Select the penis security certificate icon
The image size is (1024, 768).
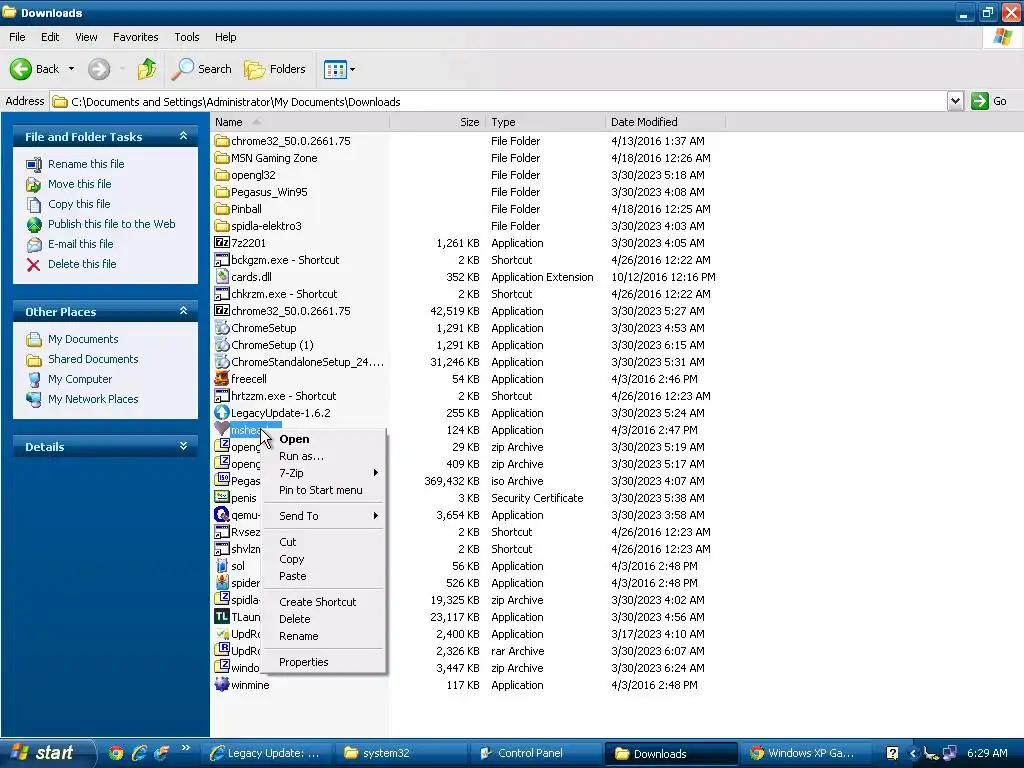[222, 497]
